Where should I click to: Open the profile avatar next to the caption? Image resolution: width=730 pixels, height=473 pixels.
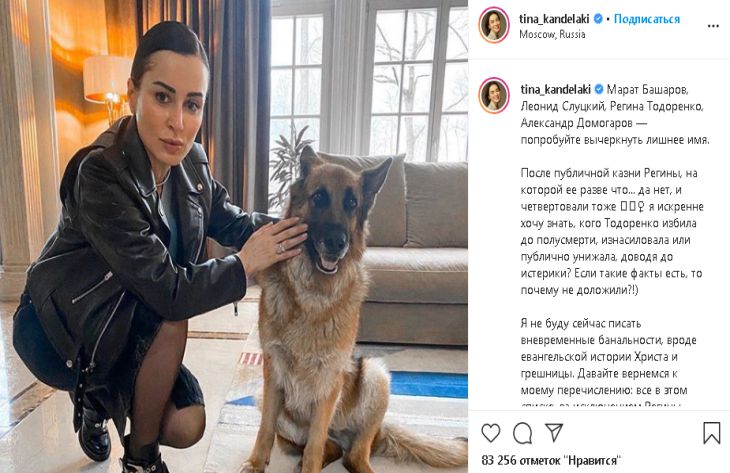[493, 95]
